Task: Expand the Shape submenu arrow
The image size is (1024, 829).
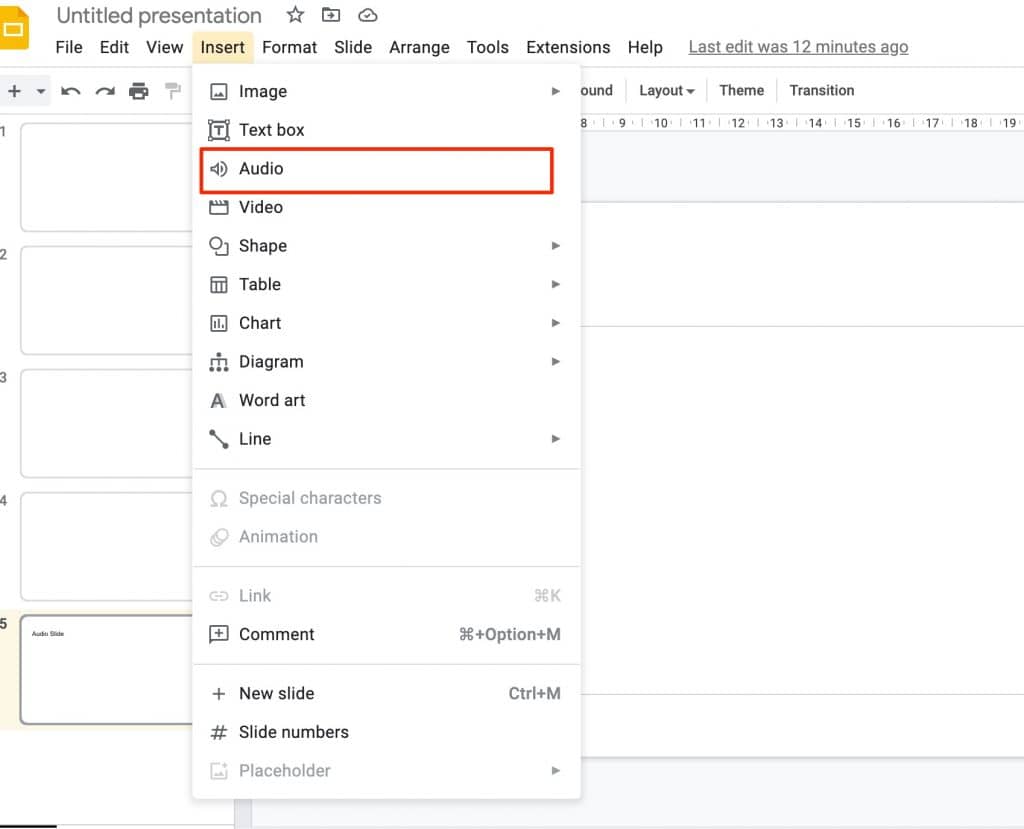Action: click(x=556, y=246)
